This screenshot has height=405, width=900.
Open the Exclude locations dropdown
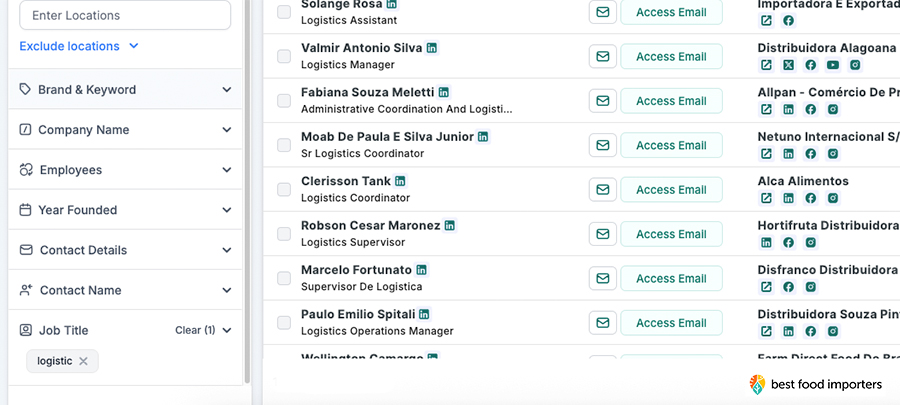[79, 46]
